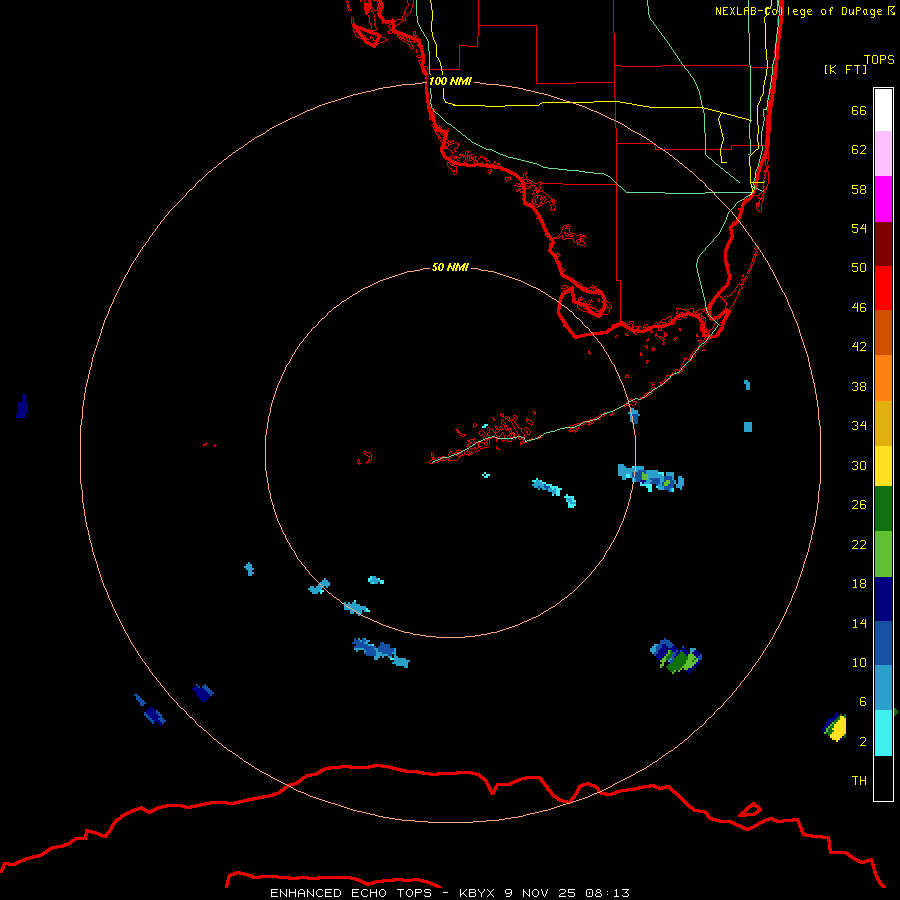
Task: Select legend value "66"
Action: click(859, 110)
